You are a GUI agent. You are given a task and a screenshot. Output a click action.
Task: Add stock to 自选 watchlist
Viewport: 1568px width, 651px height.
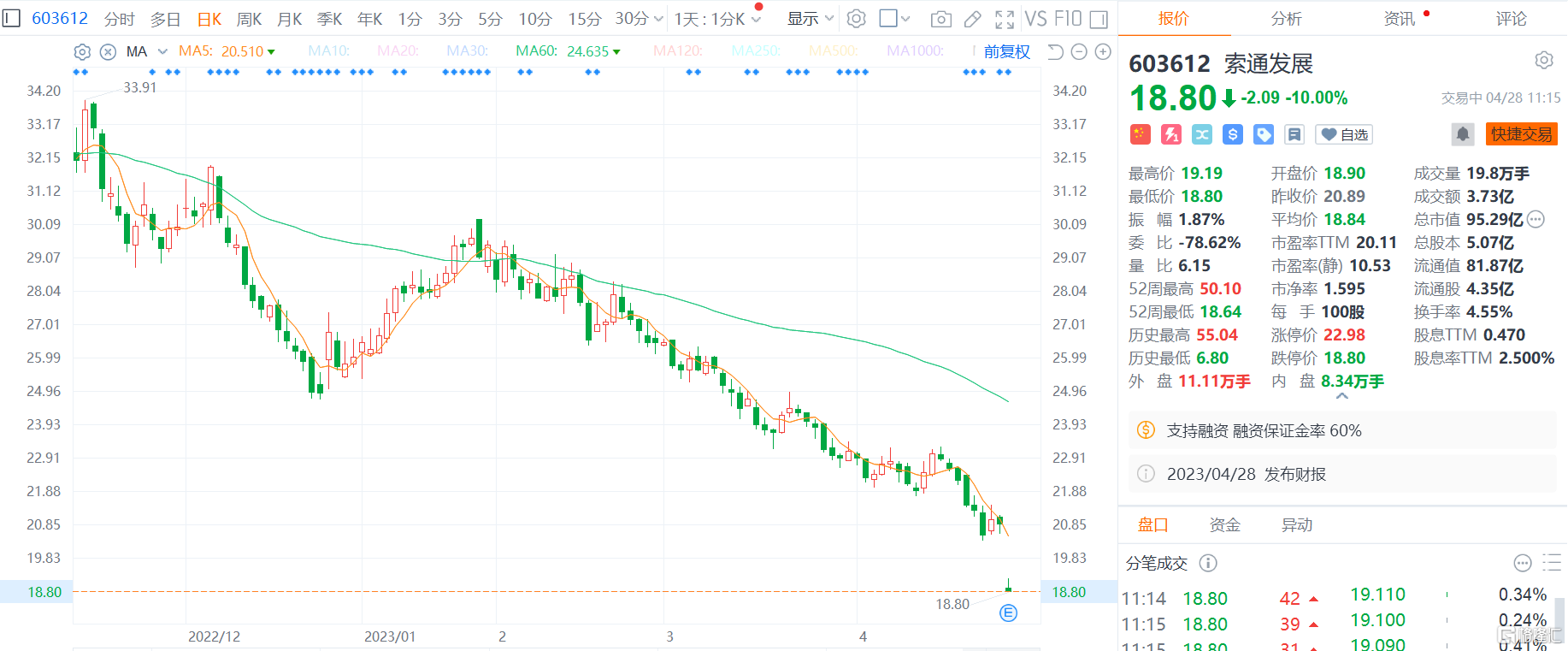click(x=1345, y=134)
